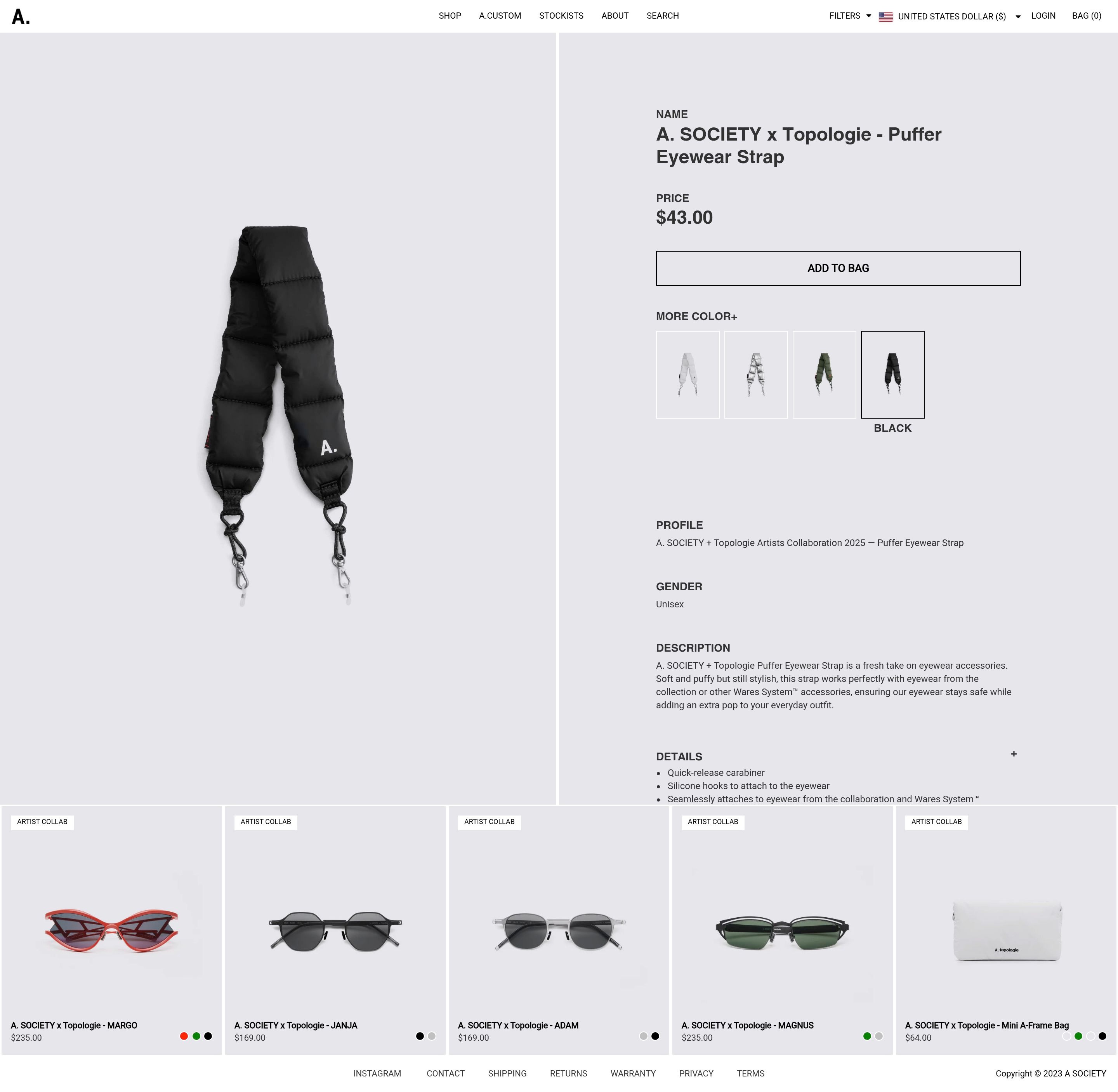Screen dimensions: 1118x1092
Task: Expand the DETAILS section plus icon
Action: (x=1013, y=754)
